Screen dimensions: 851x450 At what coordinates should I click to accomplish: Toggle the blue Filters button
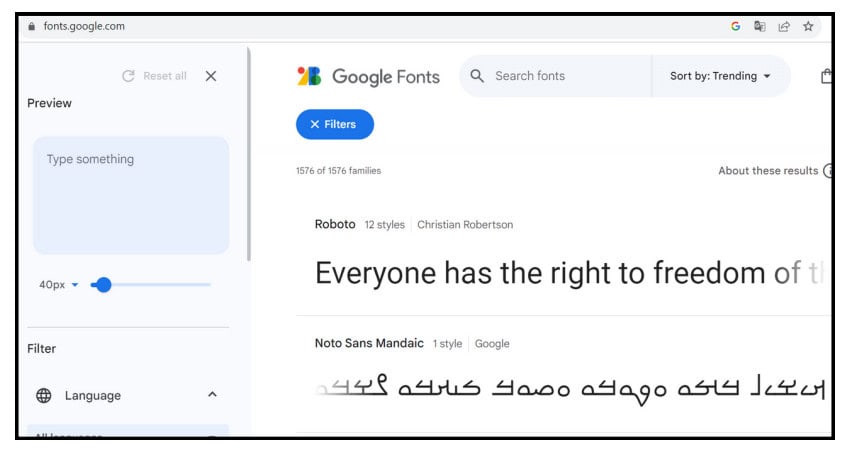[x=334, y=124]
